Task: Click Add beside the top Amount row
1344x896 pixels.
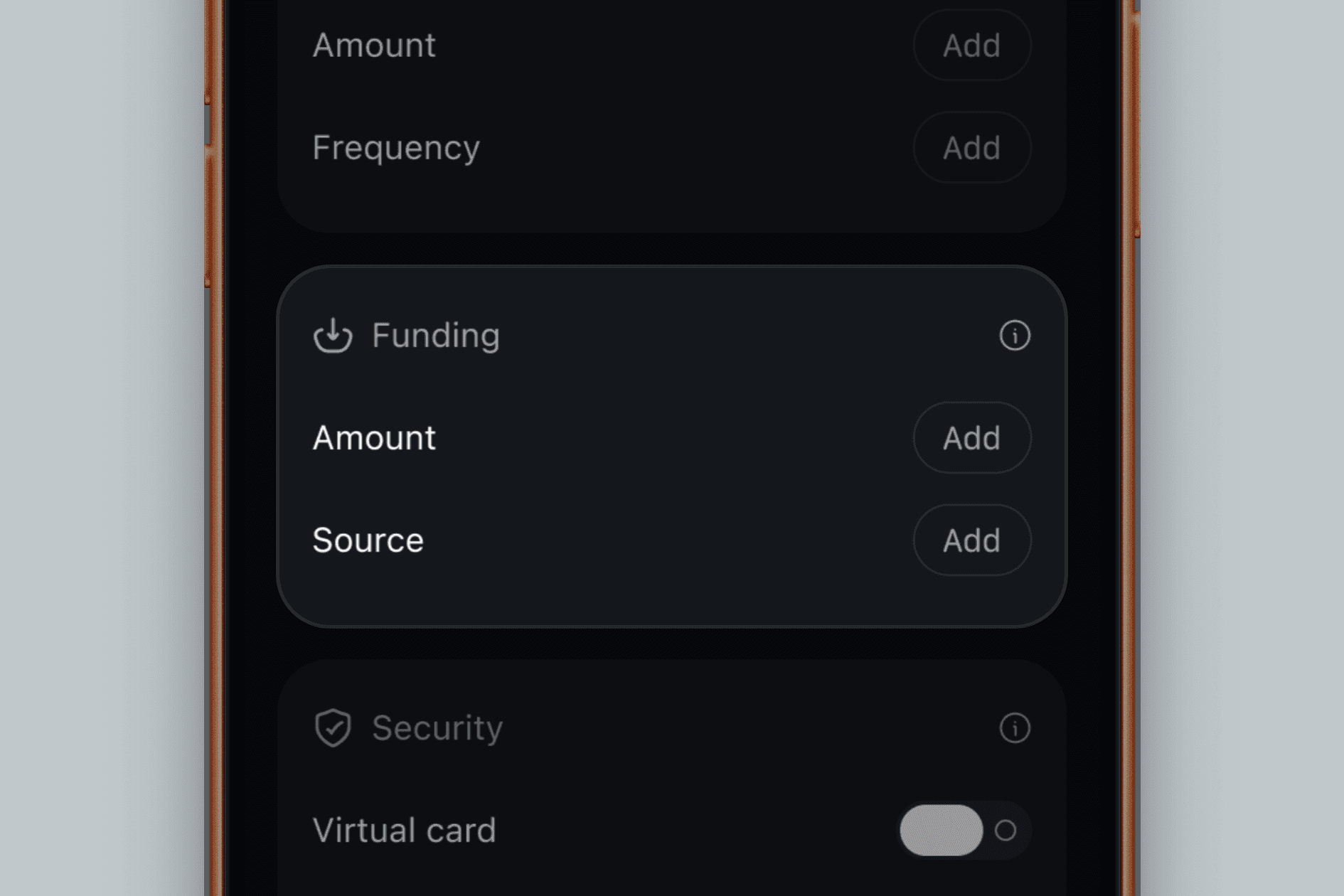Action: pos(971,45)
